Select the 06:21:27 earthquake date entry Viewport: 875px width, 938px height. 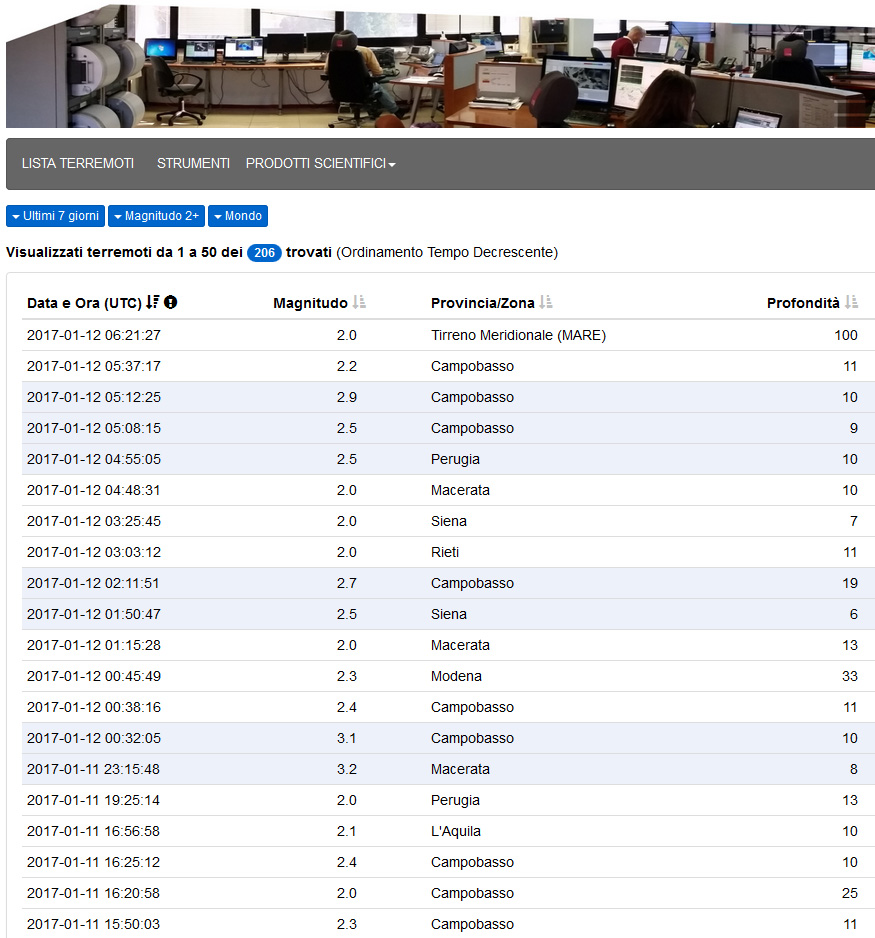coord(94,335)
